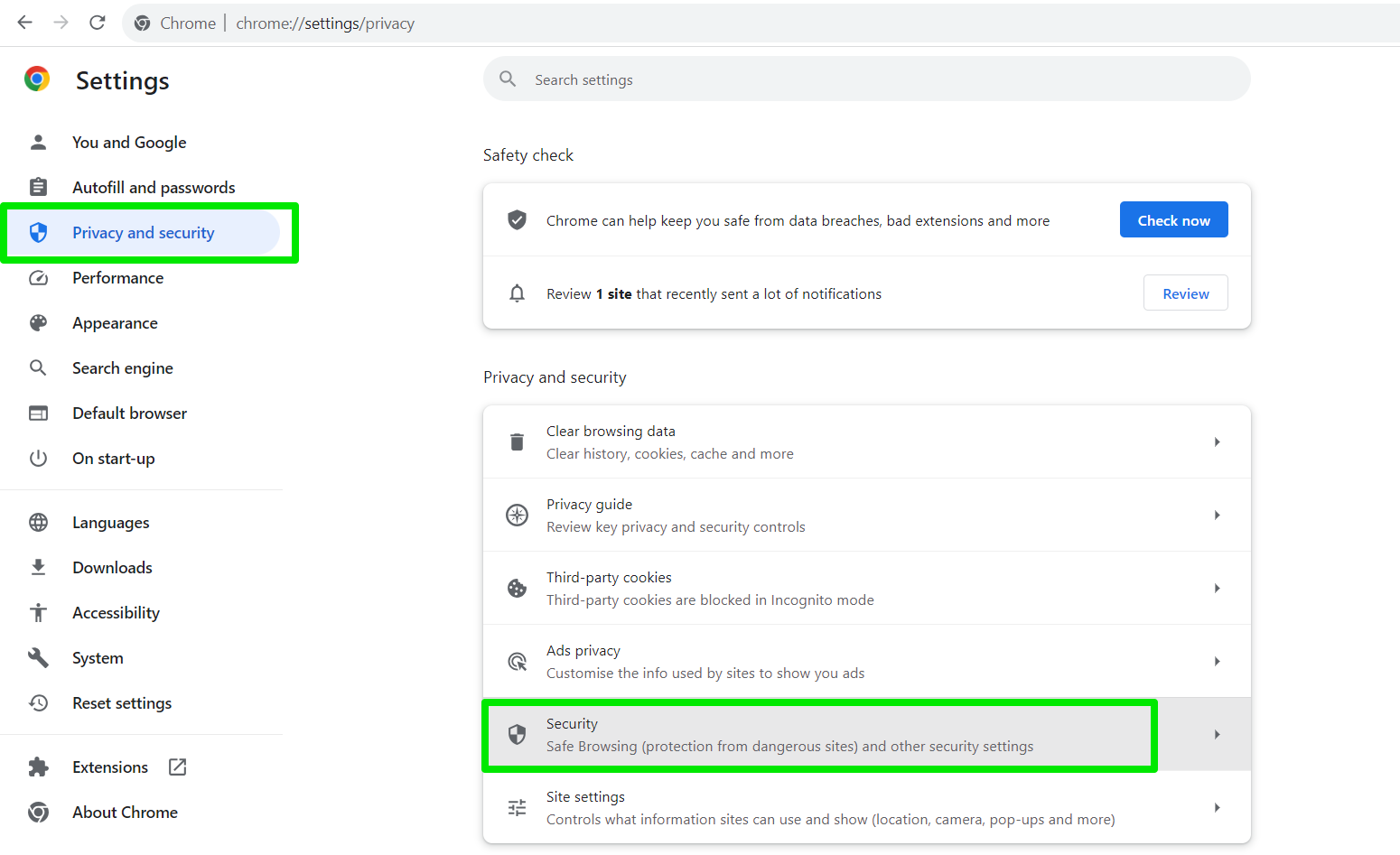The width and height of the screenshot is (1400, 855).
Task: Click the Privacy guide compass icon
Action: [517, 516]
